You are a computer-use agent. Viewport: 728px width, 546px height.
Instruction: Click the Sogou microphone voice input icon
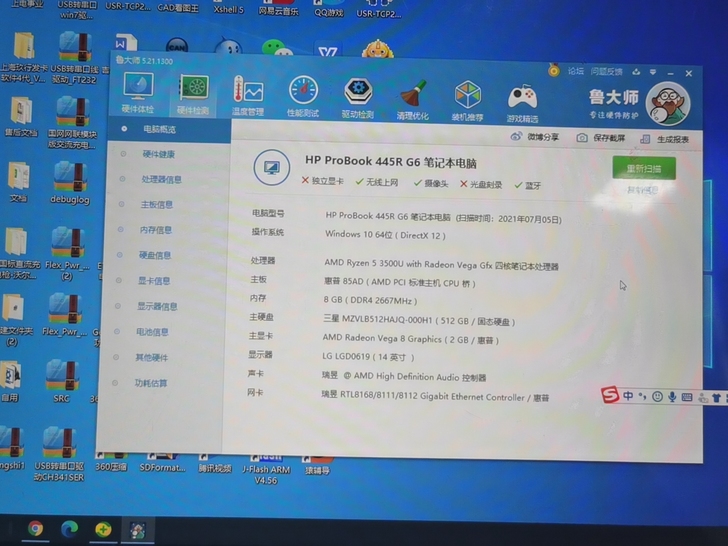[672, 397]
